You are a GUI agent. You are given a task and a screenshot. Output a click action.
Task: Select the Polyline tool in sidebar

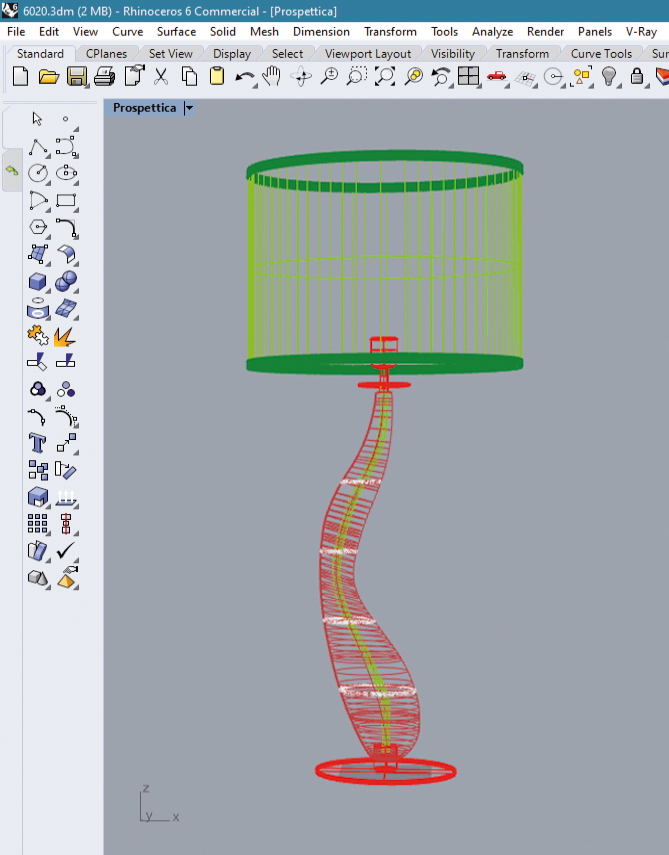pyautogui.click(x=38, y=147)
